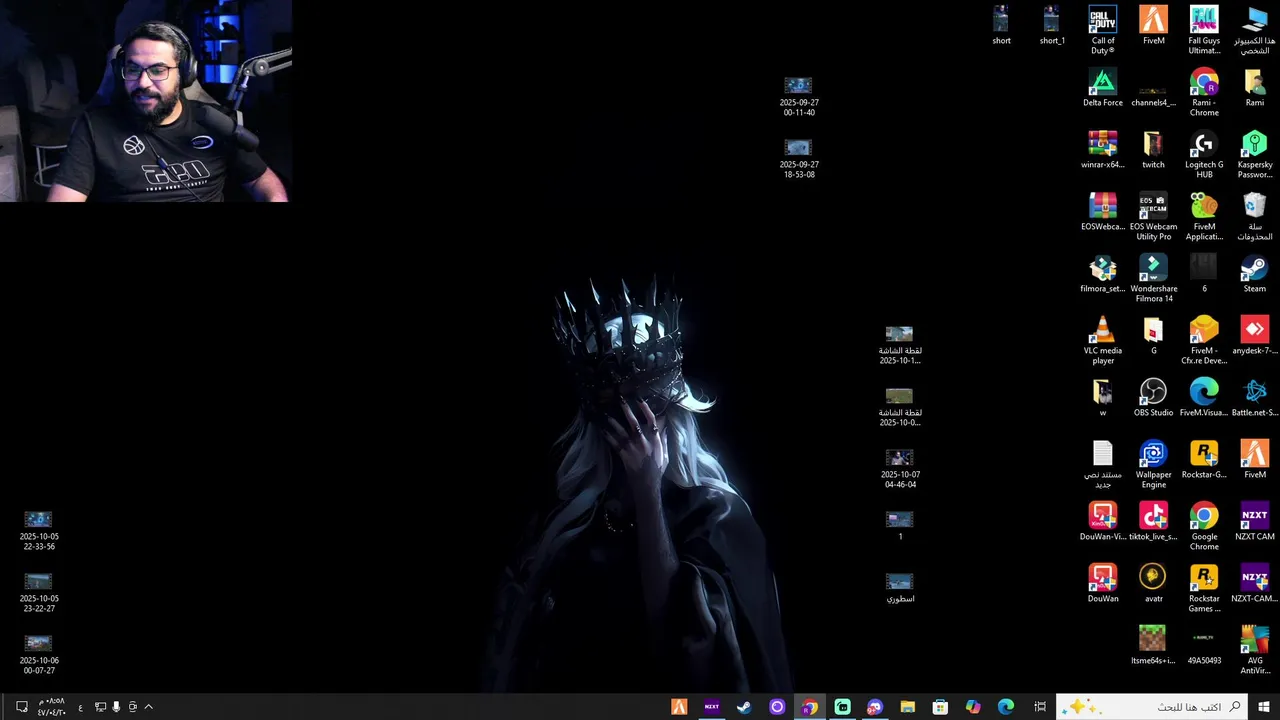Screen dimensions: 1280x720
Task: Open File Explorer from the taskbar
Action: point(907,707)
